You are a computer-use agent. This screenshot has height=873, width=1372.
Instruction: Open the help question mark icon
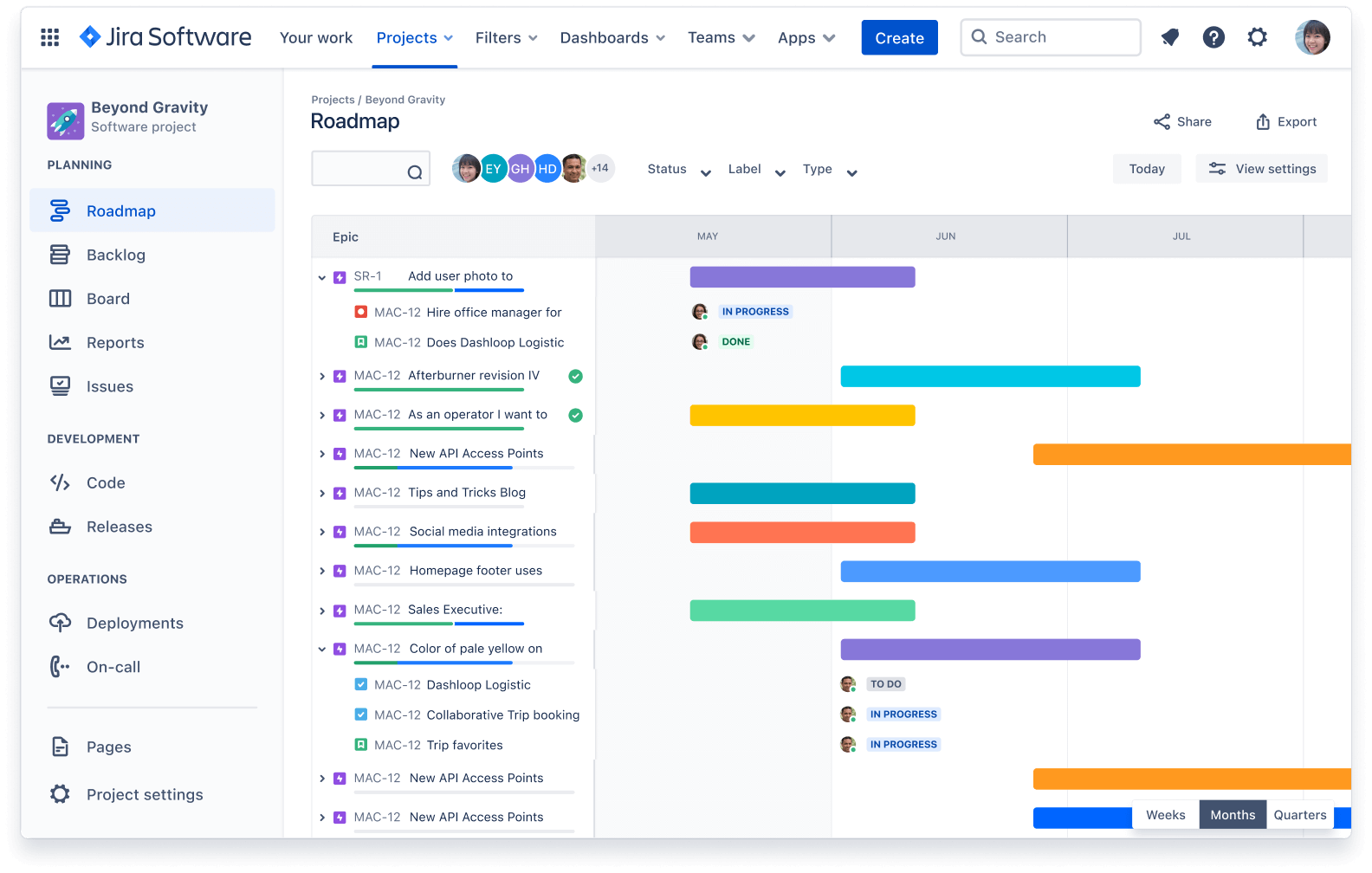1213,37
